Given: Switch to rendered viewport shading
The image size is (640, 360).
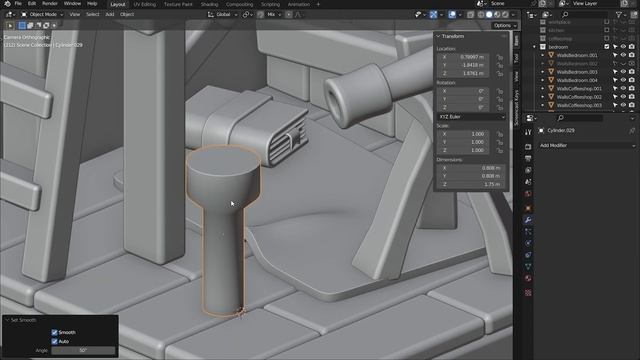Looking at the screenshot, I should [505, 15].
